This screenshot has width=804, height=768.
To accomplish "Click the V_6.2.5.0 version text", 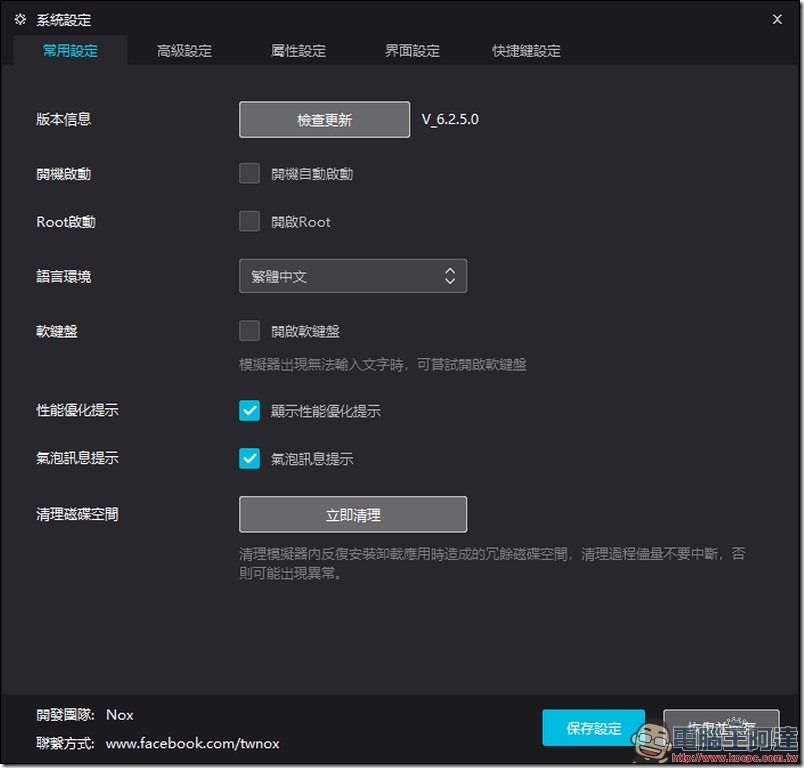I will (x=450, y=119).
